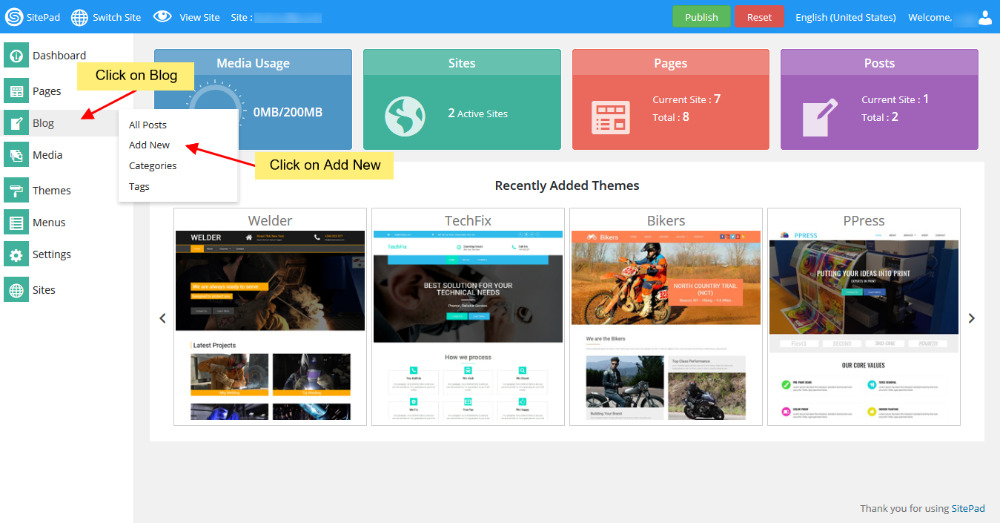1000x523 pixels.
Task: Show next themes with right arrow
Action: tap(970, 318)
